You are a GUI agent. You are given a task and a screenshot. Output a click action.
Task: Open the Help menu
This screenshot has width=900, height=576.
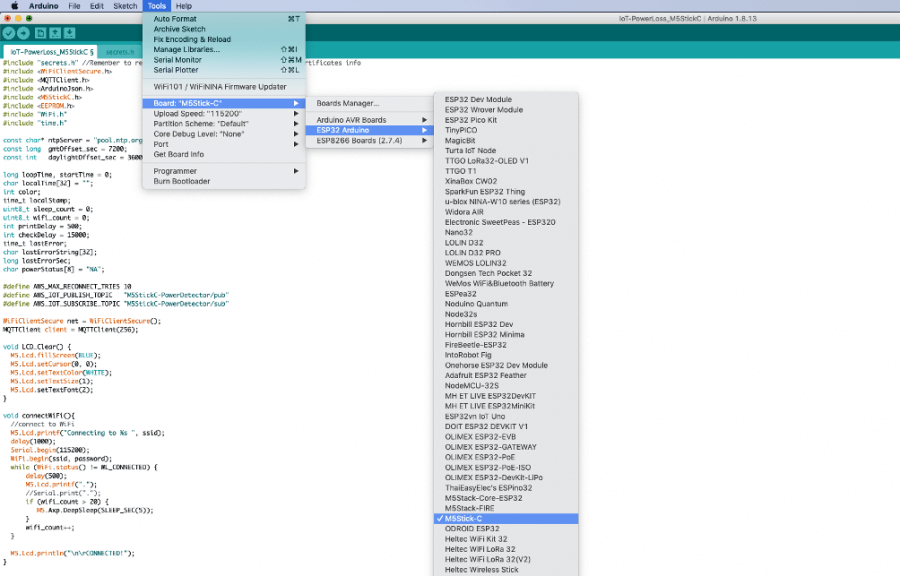coord(184,6)
